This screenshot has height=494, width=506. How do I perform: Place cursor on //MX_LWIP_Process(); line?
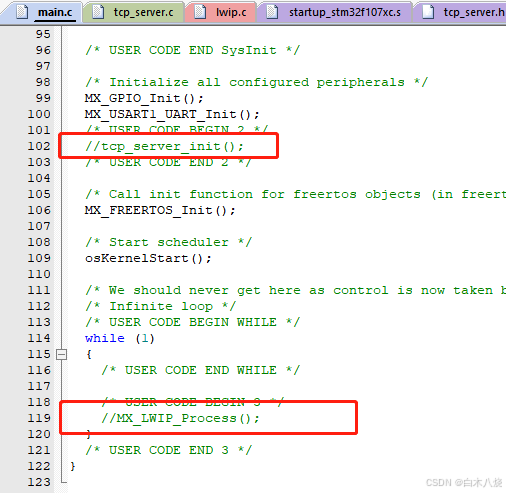(180, 418)
